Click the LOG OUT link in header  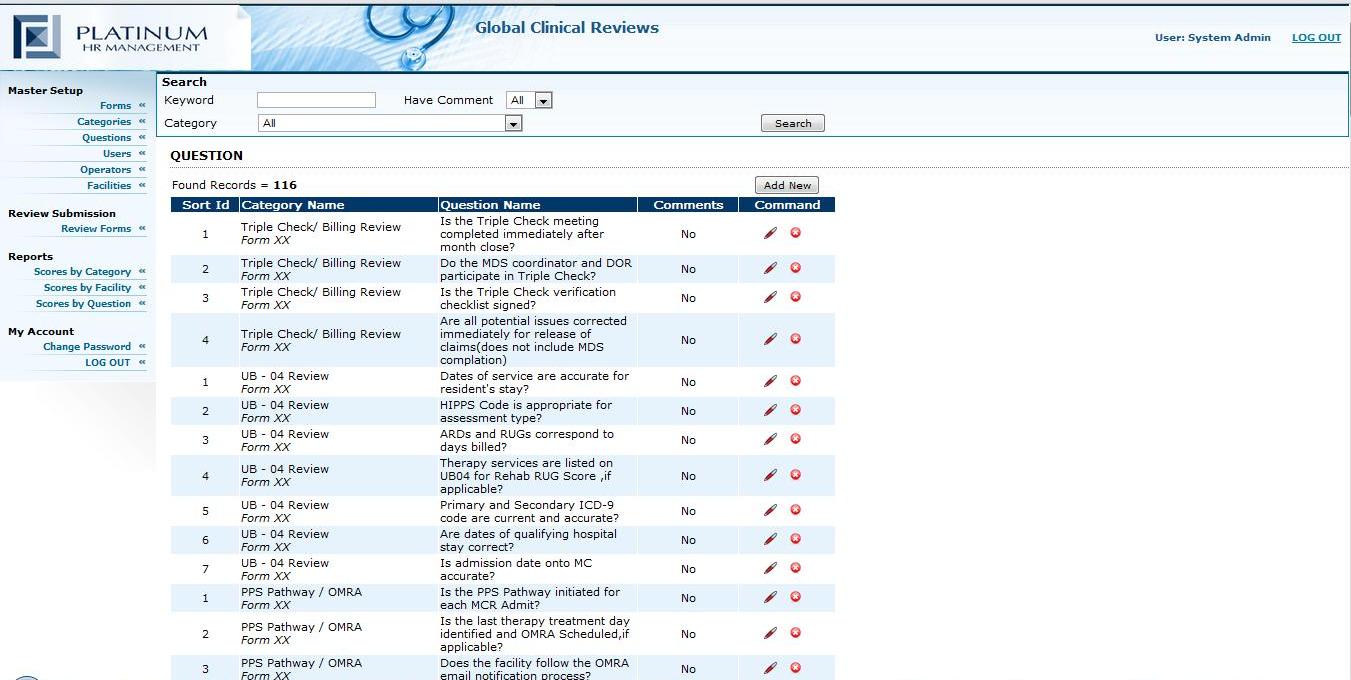coord(1316,38)
